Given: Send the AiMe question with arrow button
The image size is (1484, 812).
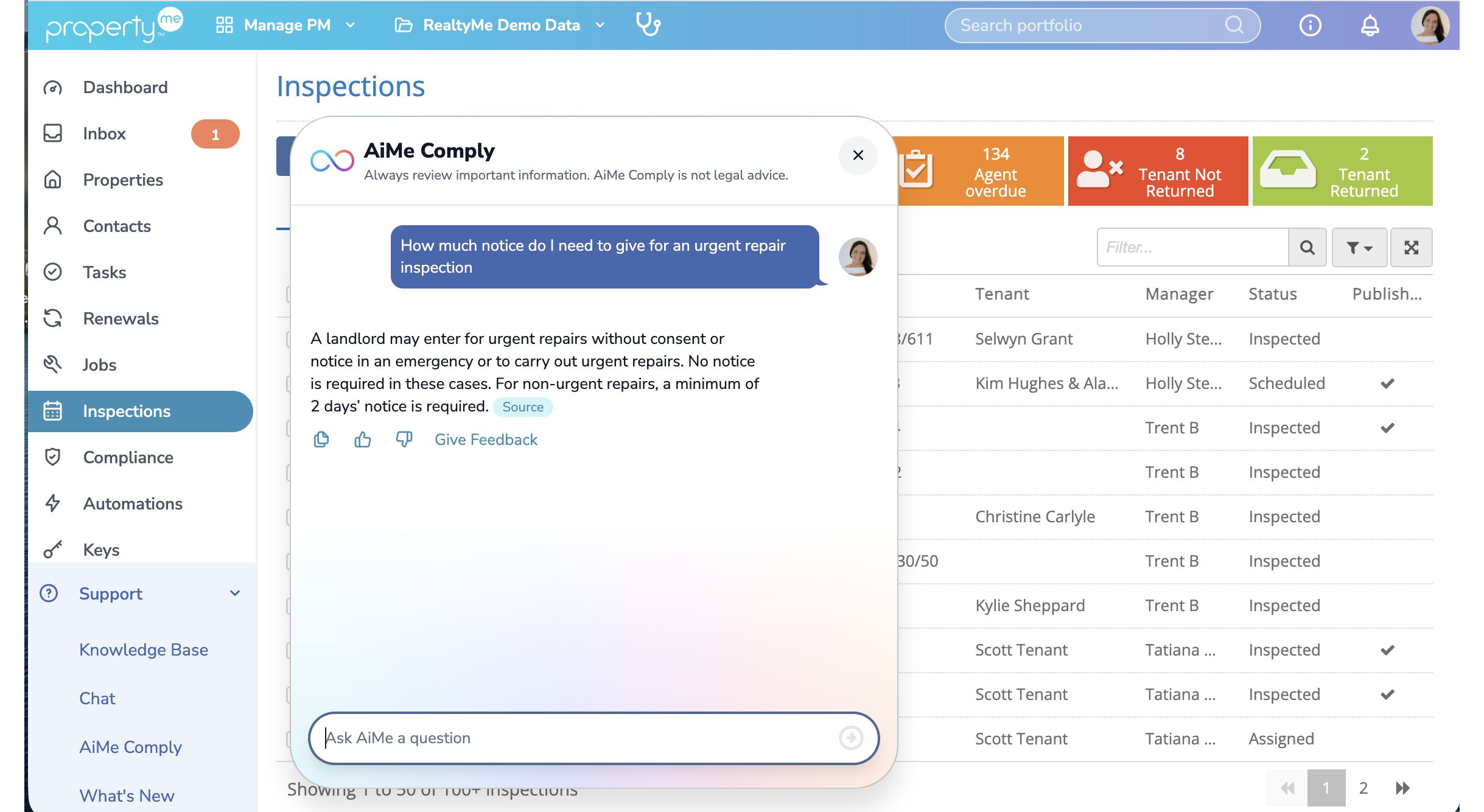Looking at the screenshot, I should 851,738.
